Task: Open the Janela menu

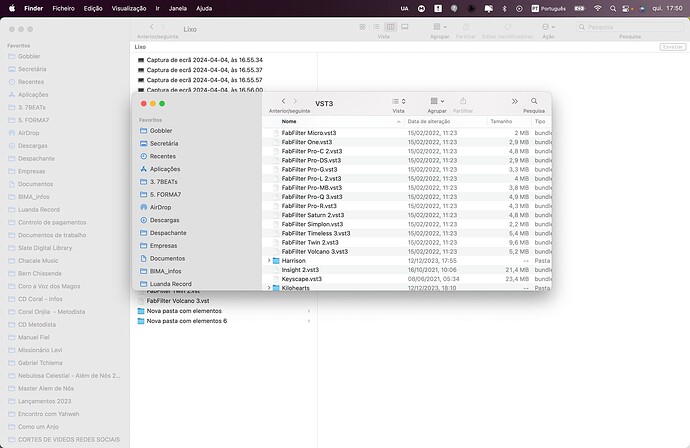Action: (x=178, y=8)
